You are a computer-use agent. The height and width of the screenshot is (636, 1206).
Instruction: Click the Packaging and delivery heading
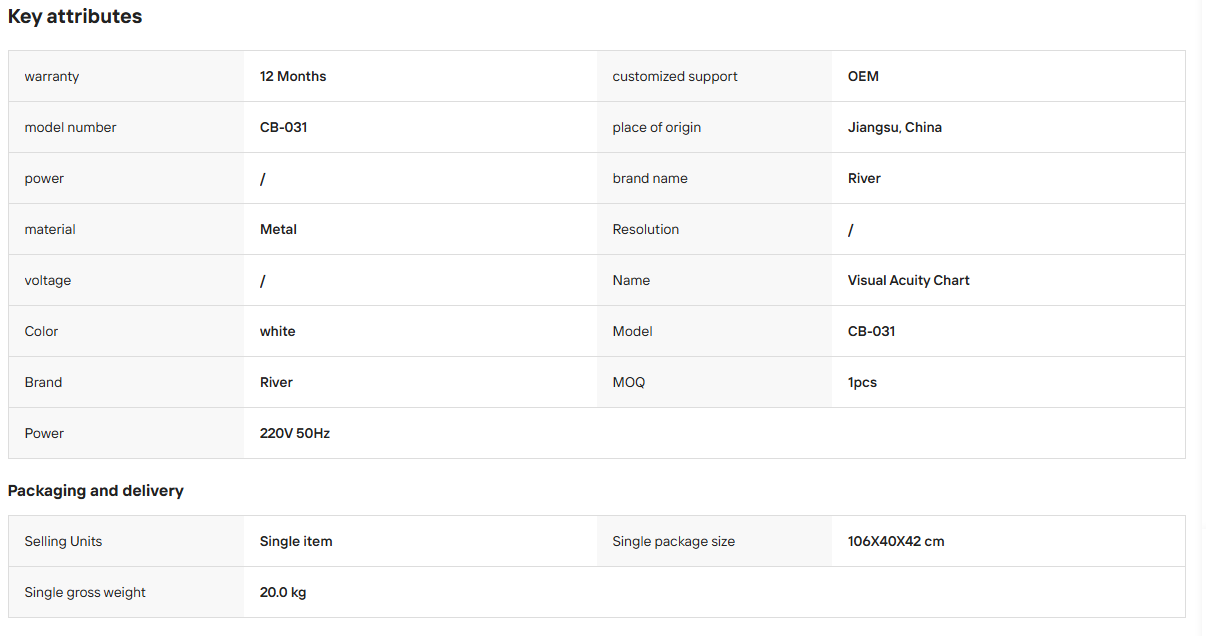pos(96,491)
